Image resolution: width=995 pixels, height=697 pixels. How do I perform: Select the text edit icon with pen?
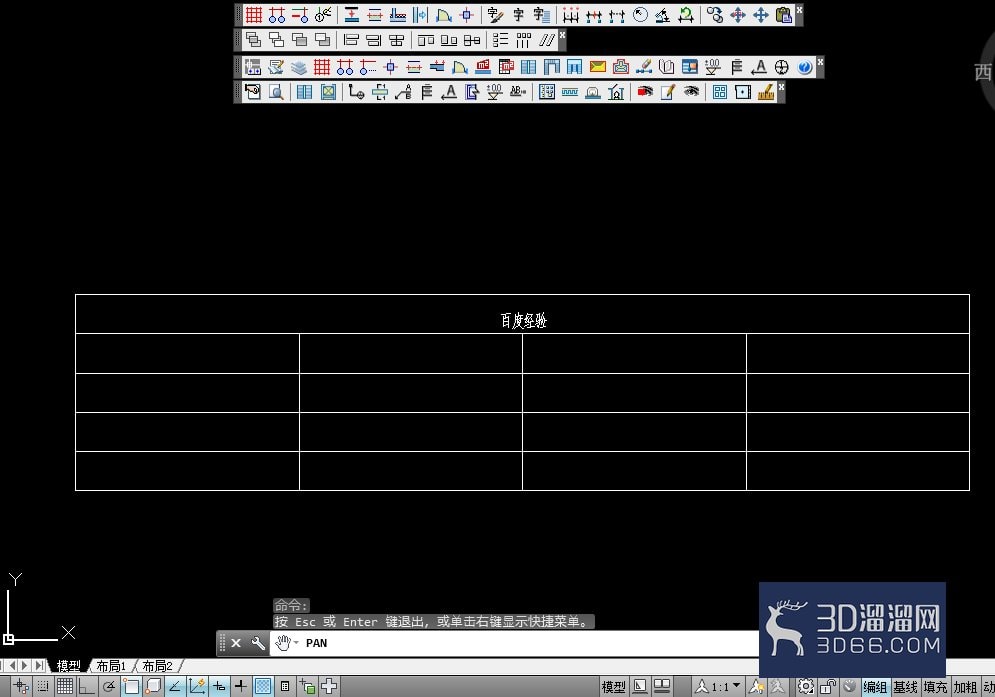[x=496, y=15]
